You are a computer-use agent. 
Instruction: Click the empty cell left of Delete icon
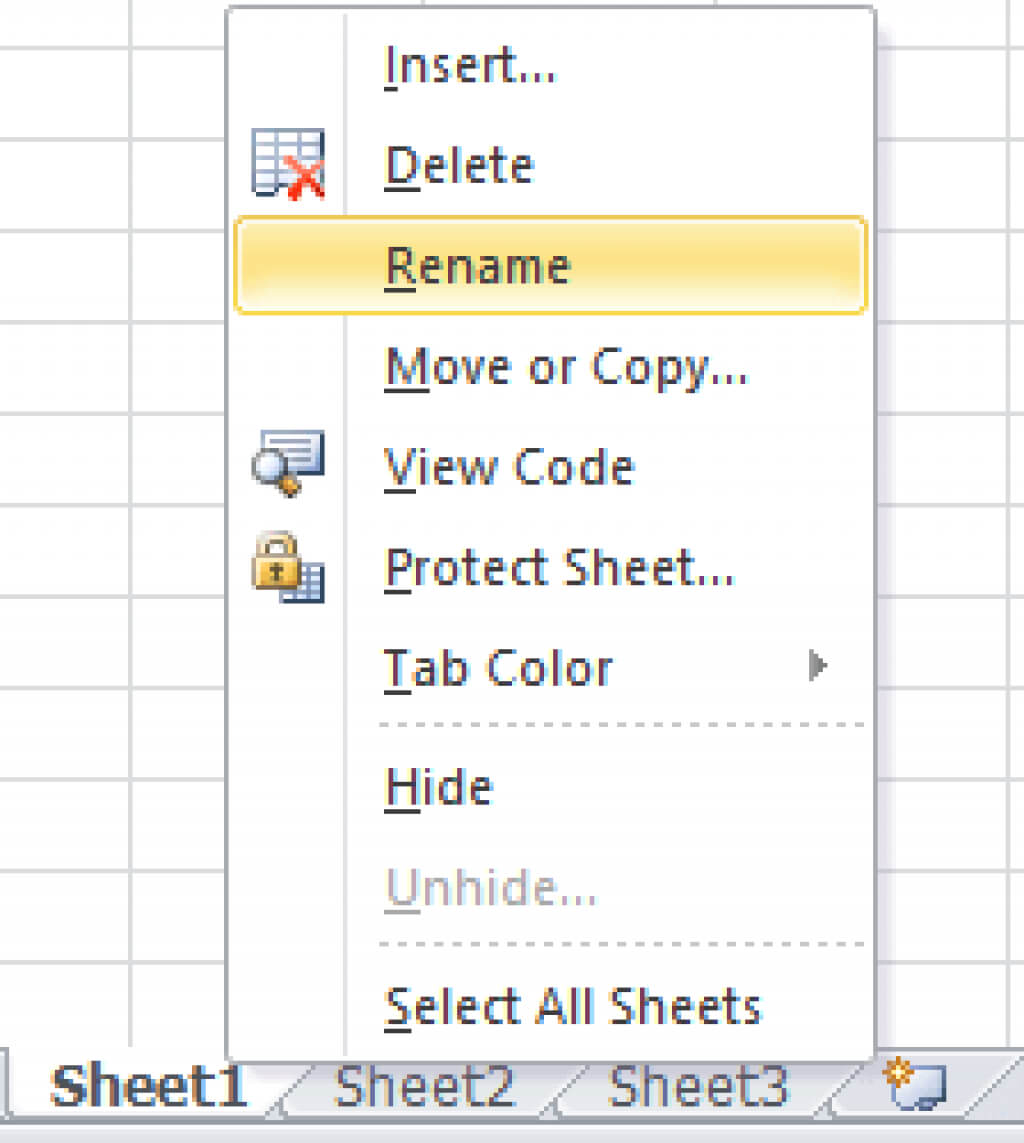click(178, 185)
